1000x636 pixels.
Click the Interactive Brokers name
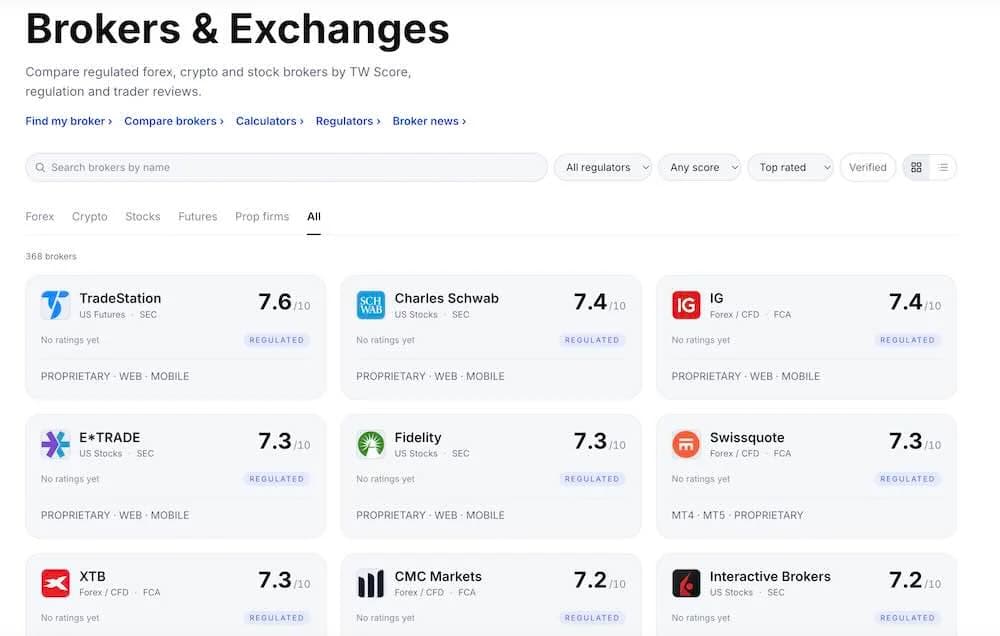coord(770,576)
